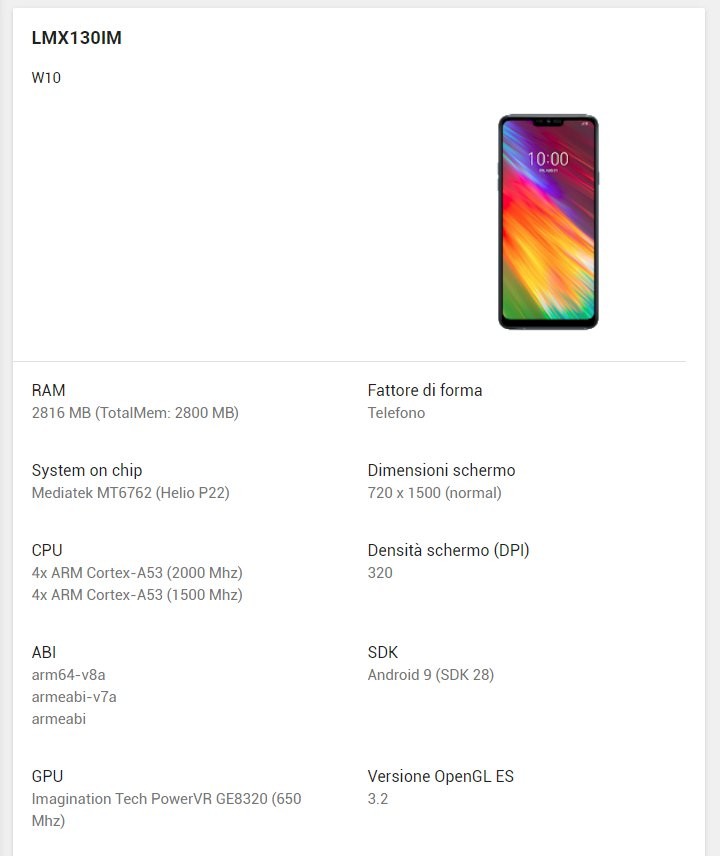Viewport: 720px width, 856px height.
Task: Click the CPU heading
Action: coord(47,550)
